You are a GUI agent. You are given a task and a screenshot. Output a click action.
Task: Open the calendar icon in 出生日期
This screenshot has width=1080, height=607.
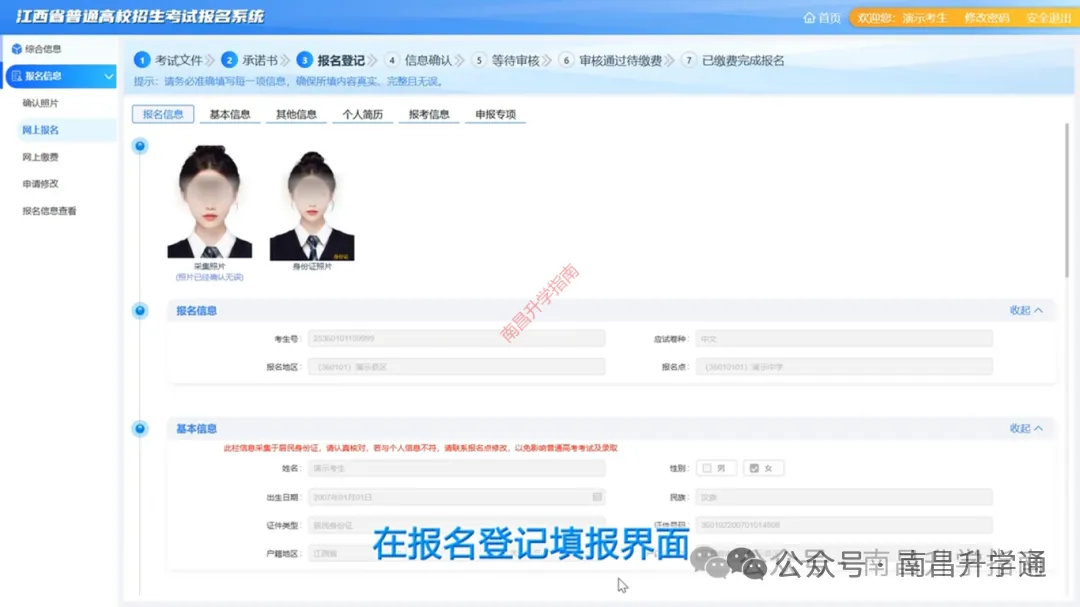[597, 497]
